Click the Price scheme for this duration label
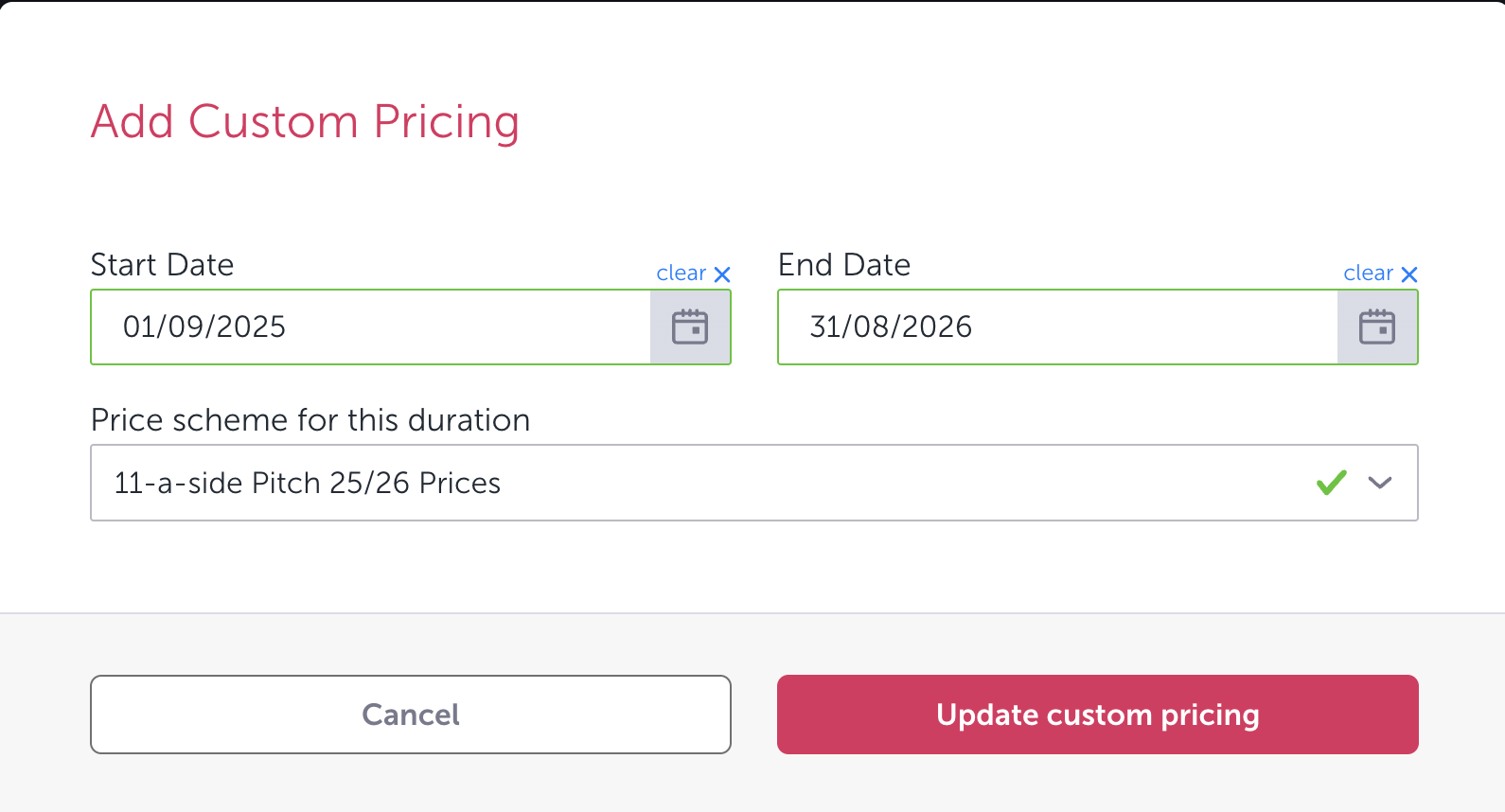The image size is (1505, 812). [x=310, y=420]
